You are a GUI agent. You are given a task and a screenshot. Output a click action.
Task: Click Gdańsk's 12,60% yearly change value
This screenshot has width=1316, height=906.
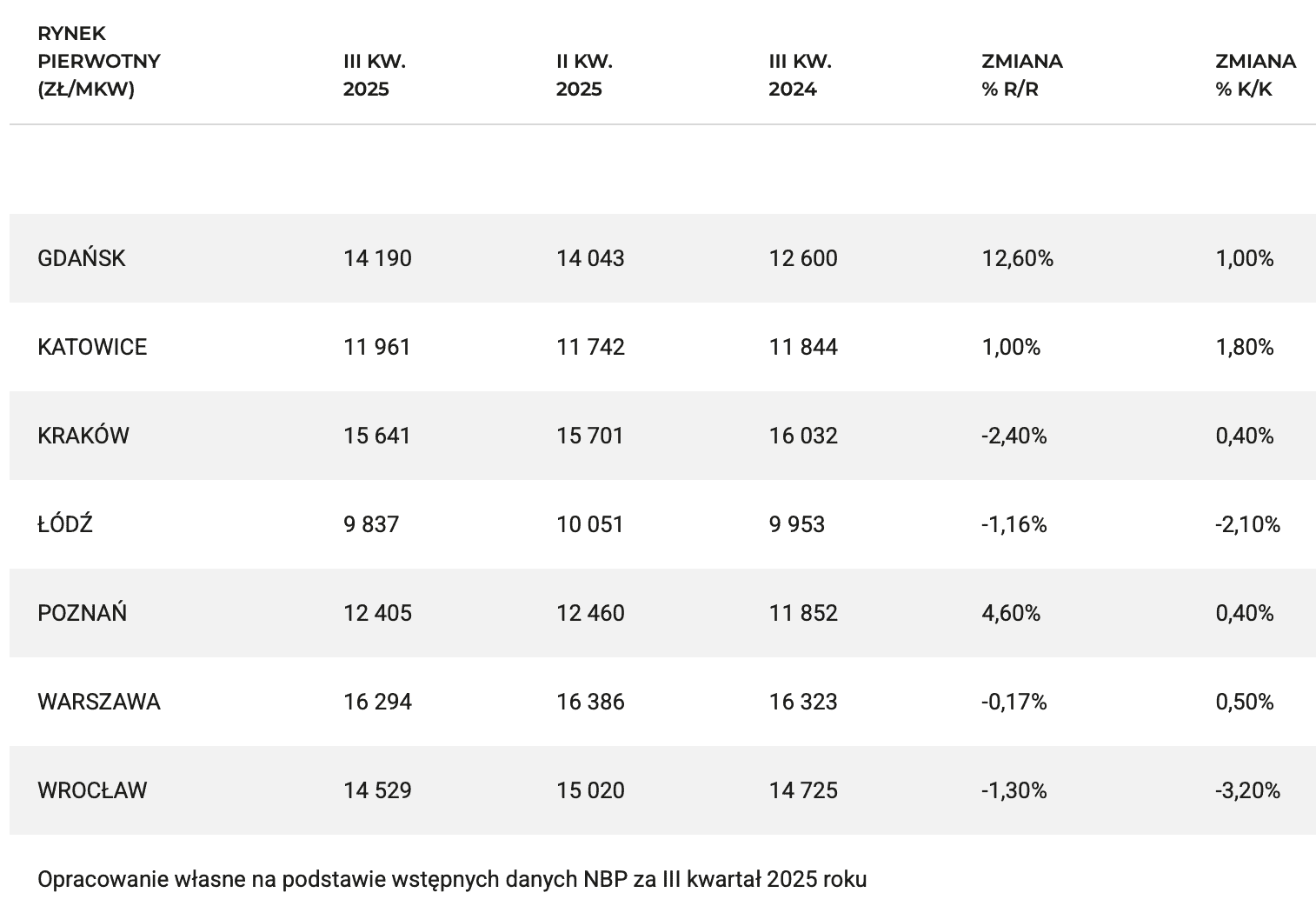(x=1017, y=258)
